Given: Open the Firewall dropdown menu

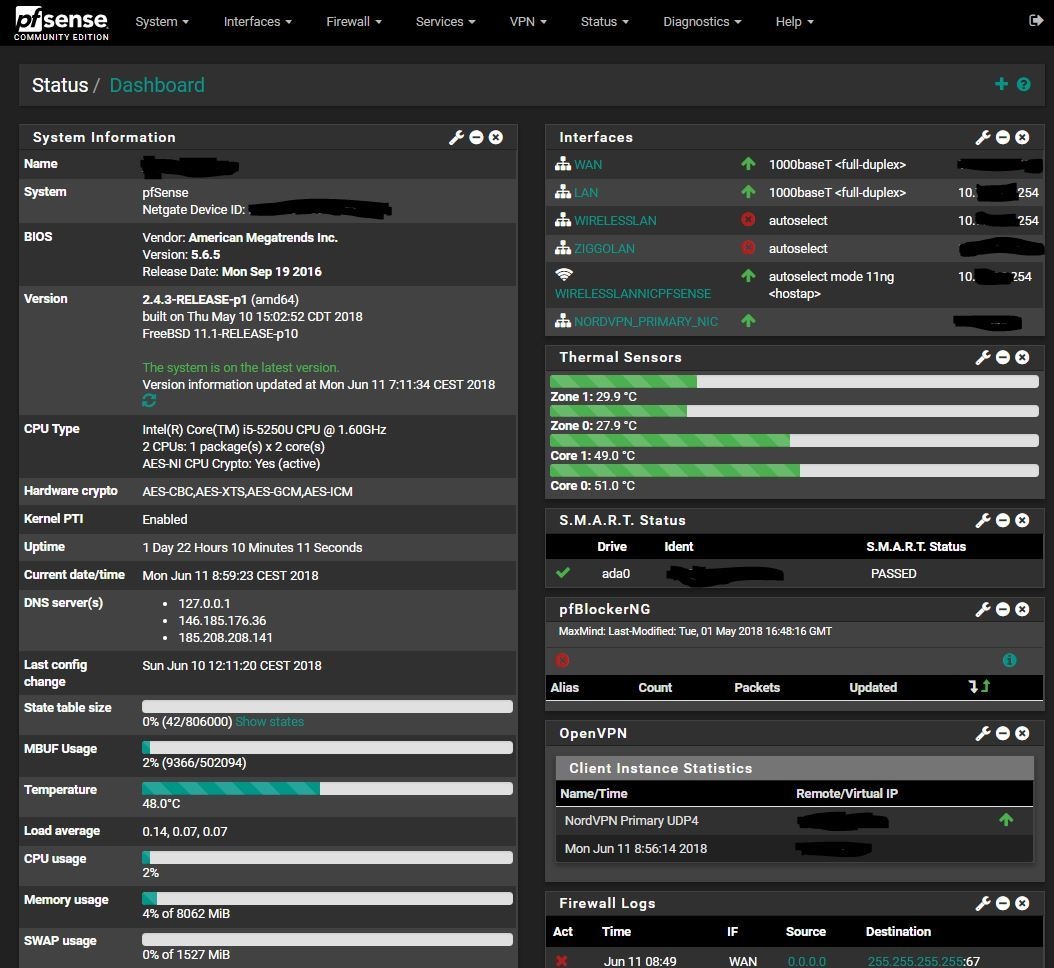Looking at the screenshot, I should 354,22.
